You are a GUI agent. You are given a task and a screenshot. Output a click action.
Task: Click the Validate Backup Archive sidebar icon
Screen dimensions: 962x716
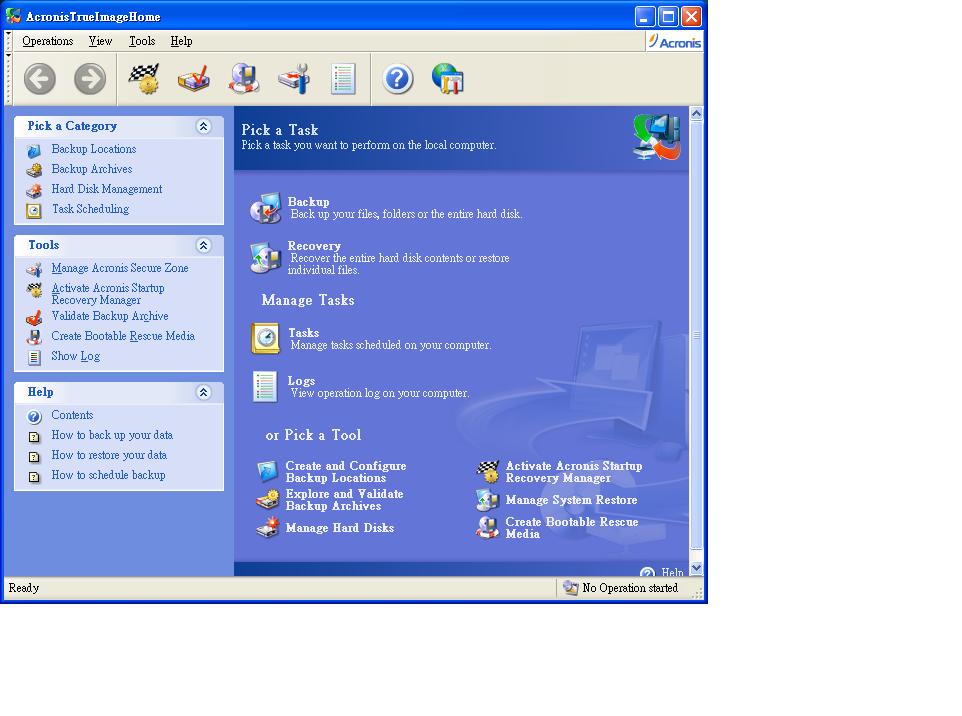tap(34, 317)
